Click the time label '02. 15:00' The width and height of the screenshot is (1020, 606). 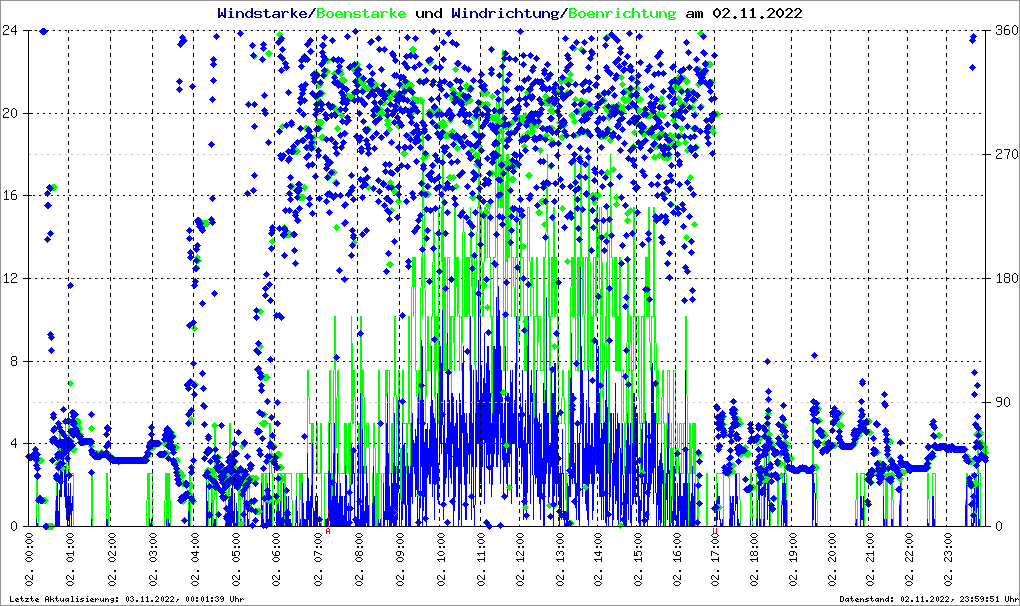click(x=638, y=559)
